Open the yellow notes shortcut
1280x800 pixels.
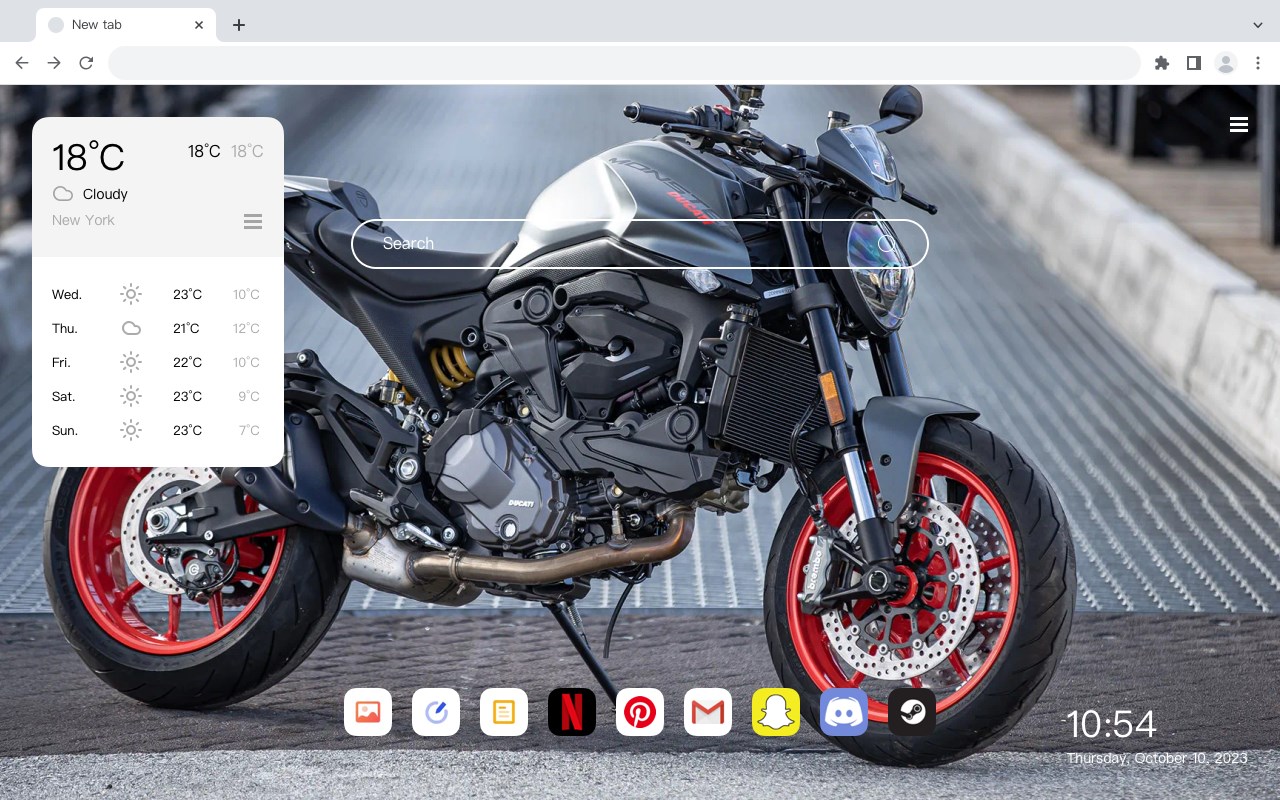504,712
